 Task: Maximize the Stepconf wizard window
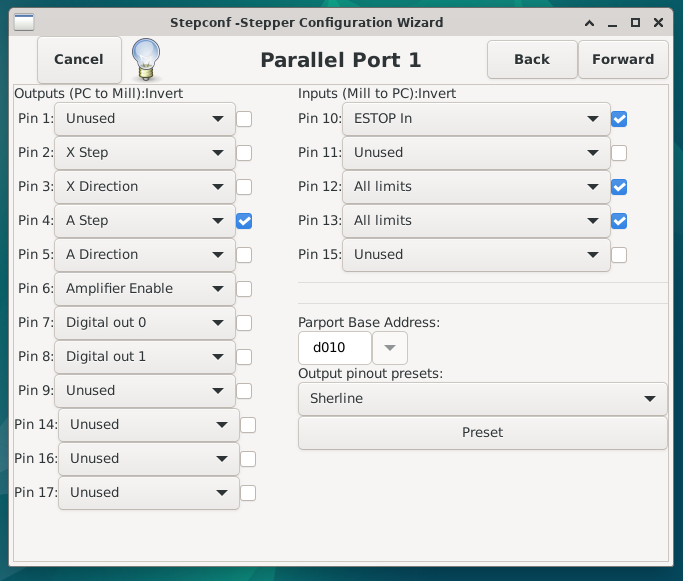click(636, 23)
